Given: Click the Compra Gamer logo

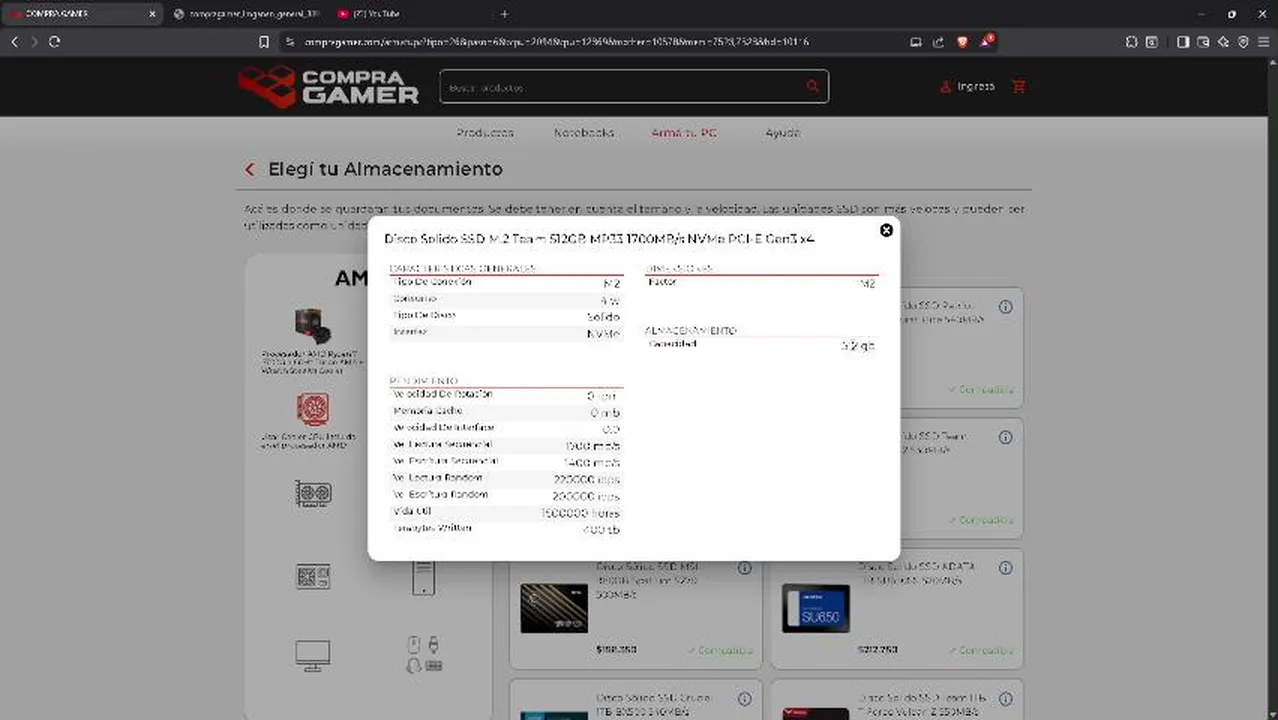Looking at the screenshot, I should pyautogui.click(x=328, y=87).
